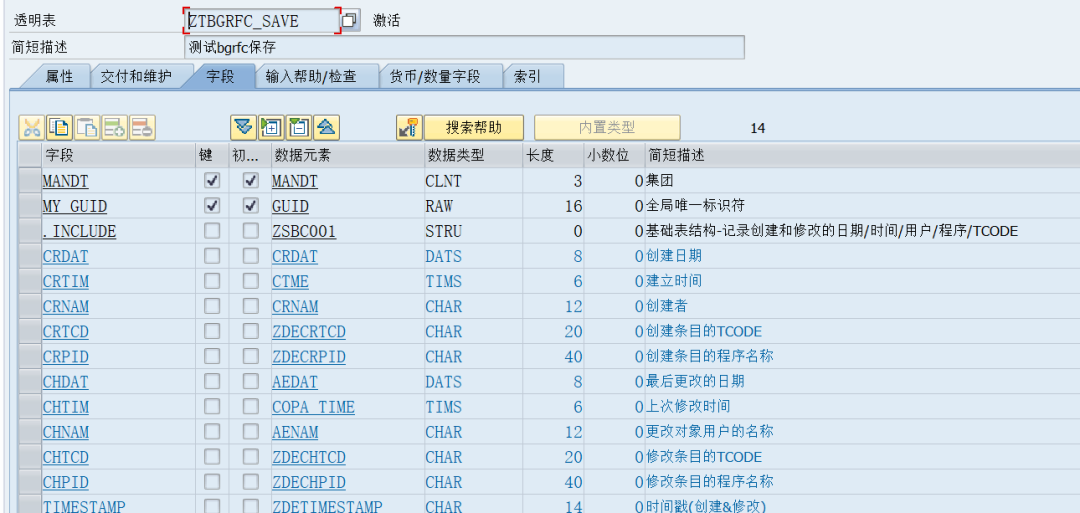Open the COPA_TIME data element link
Screen dimensions: 1080x513
(x=313, y=407)
